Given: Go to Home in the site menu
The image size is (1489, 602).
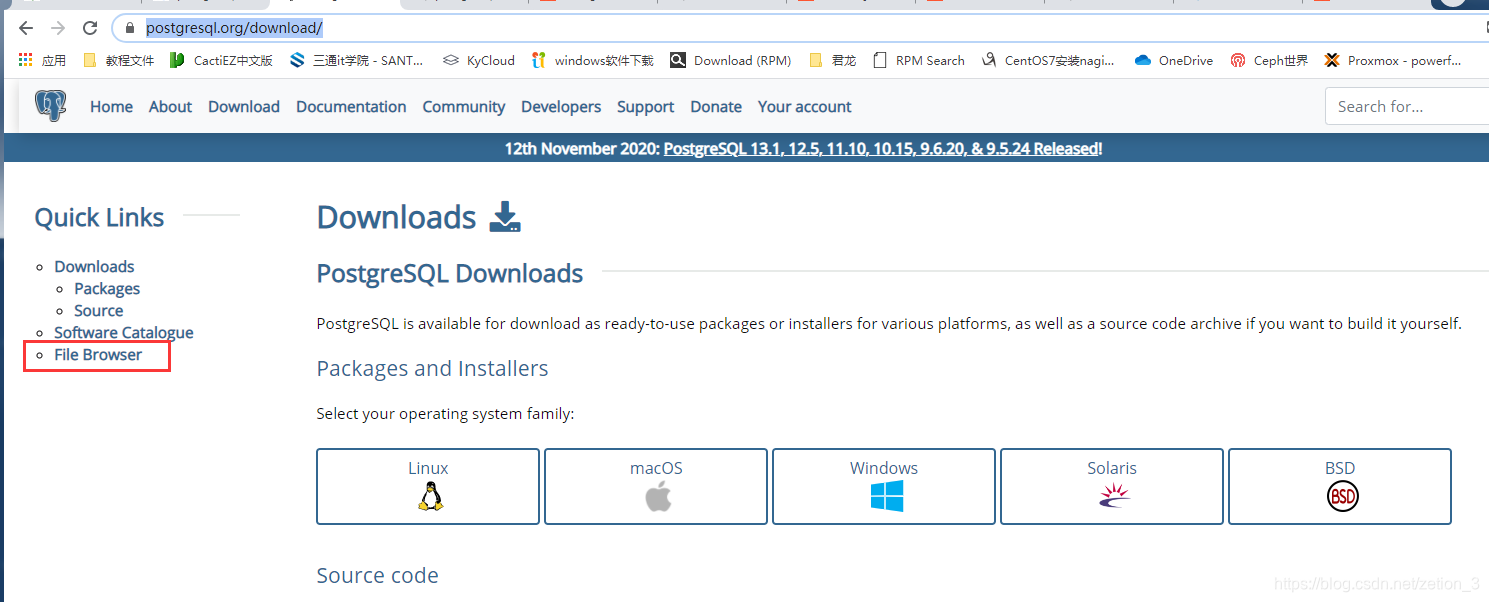Looking at the screenshot, I should (x=111, y=107).
